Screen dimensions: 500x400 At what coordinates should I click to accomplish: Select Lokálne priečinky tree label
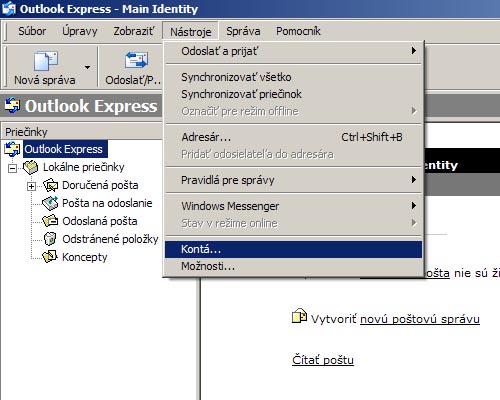[84, 167]
